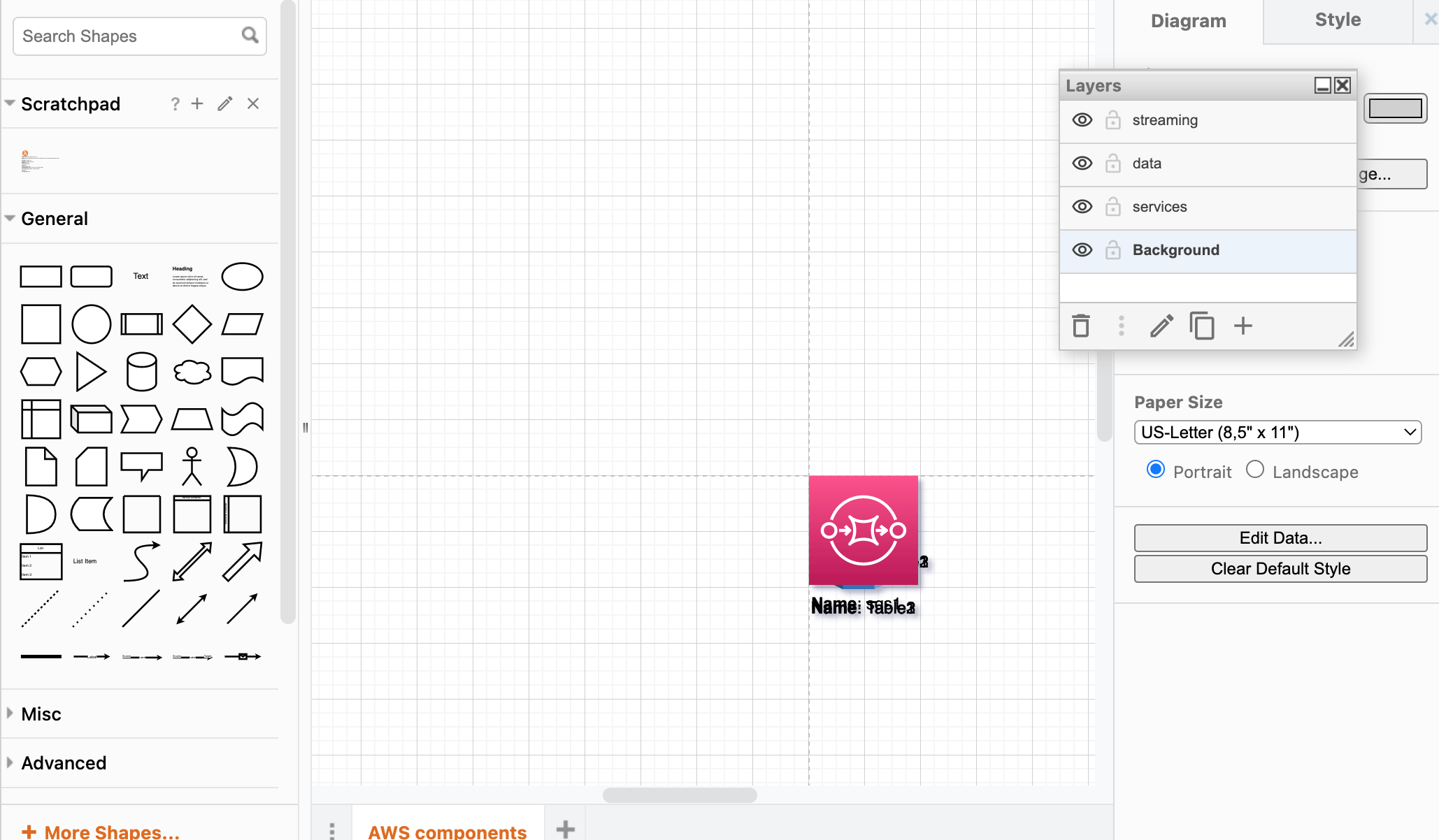Delete the selected layer using the trash icon

pyautogui.click(x=1082, y=326)
